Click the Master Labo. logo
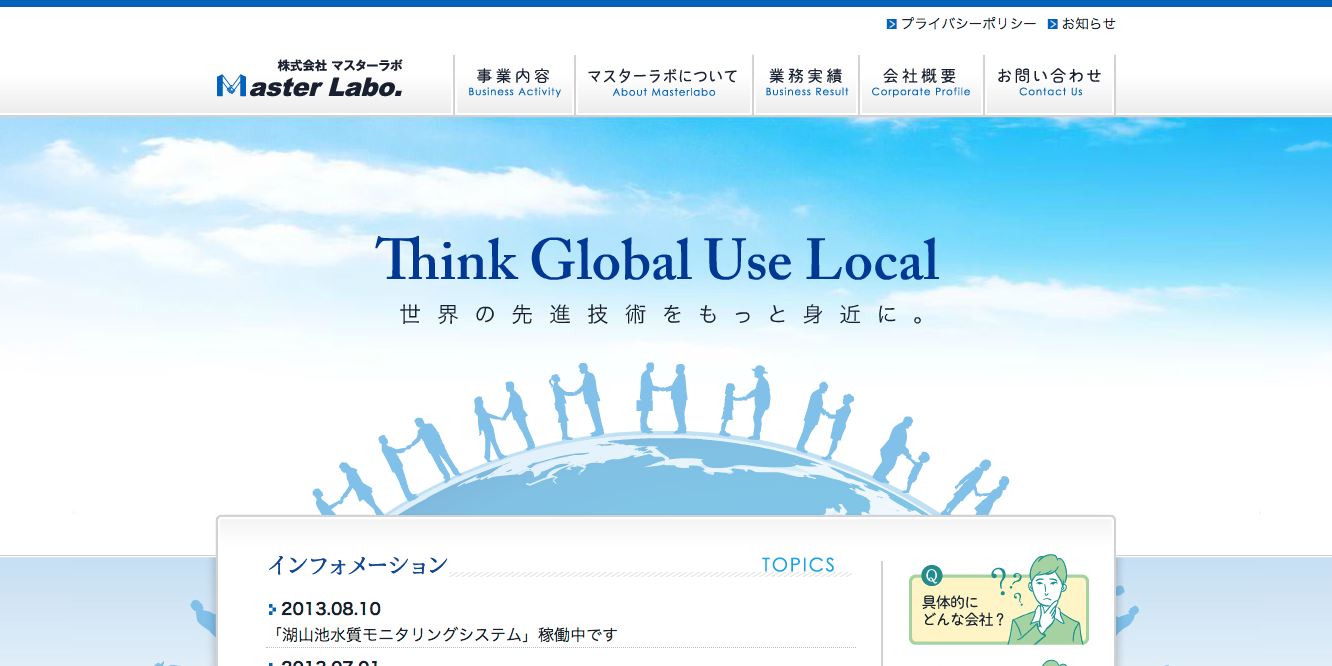Image resolution: width=1332 pixels, height=666 pixels. pos(310,79)
